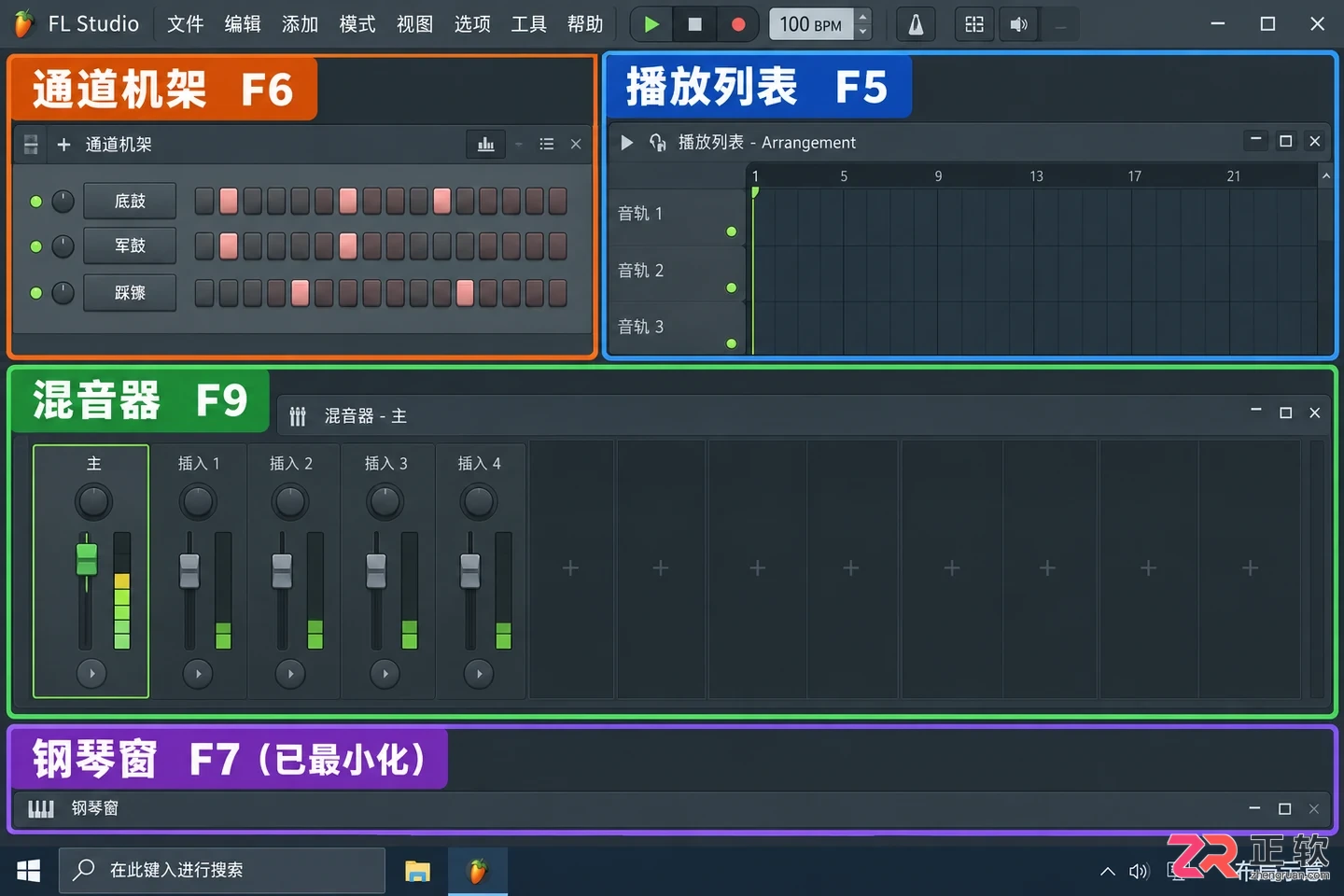Open the 视图 menu
Screen dimensions: 1344x896
click(x=414, y=24)
